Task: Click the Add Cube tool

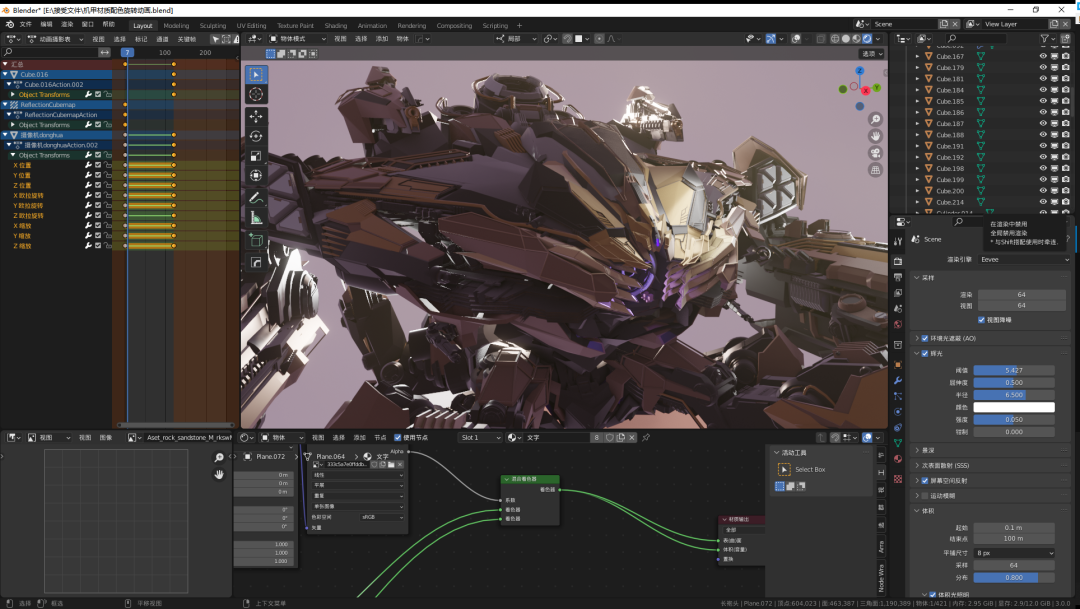Action: (x=256, y=240)
